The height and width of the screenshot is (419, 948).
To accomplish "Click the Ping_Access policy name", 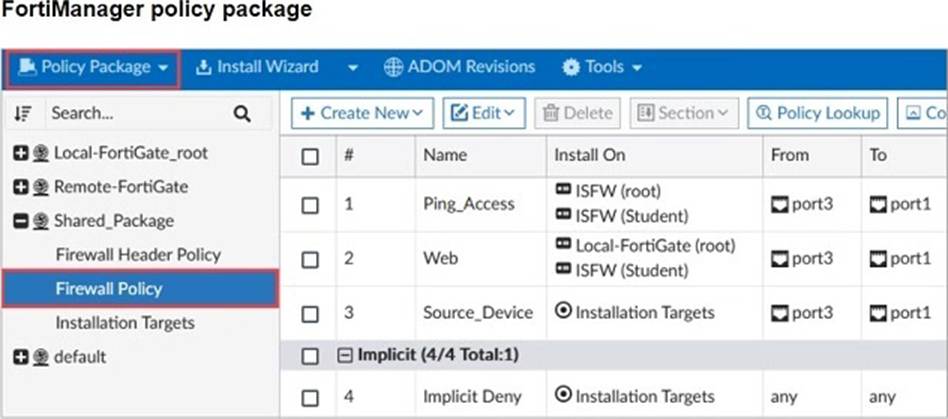I will [x=469, y=204].
